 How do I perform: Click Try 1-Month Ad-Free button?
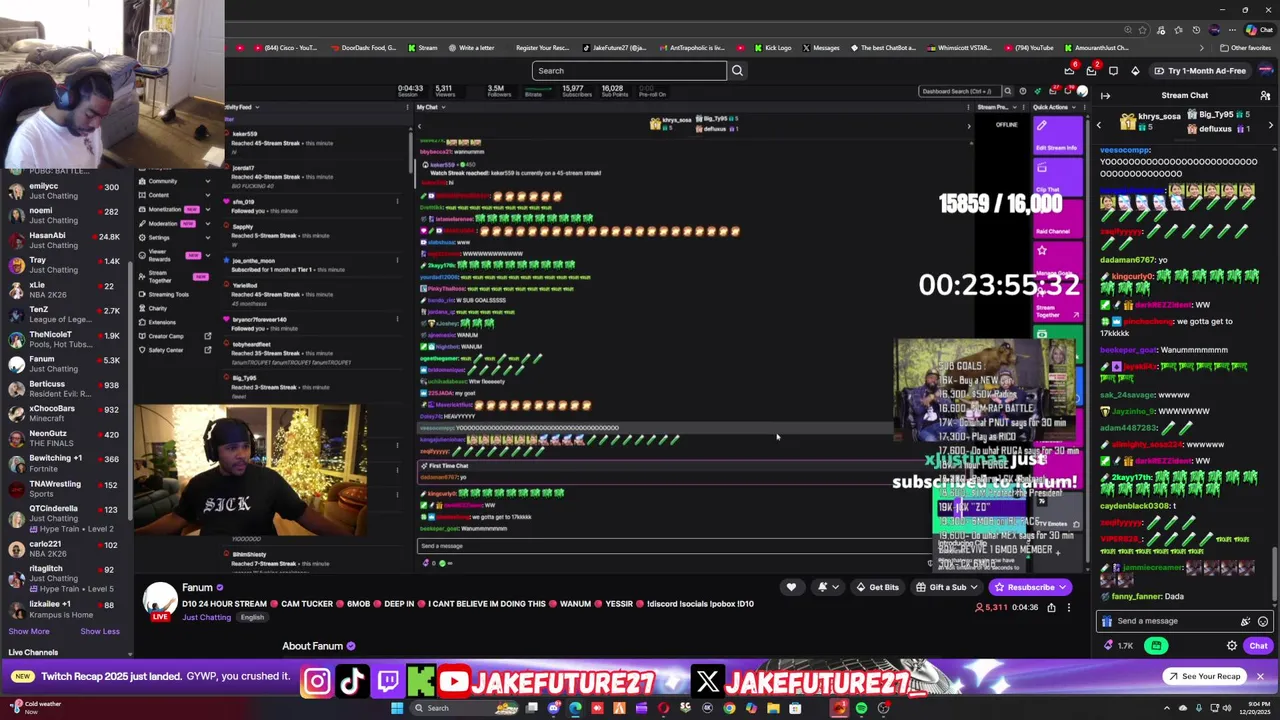tap(1199, 70)
